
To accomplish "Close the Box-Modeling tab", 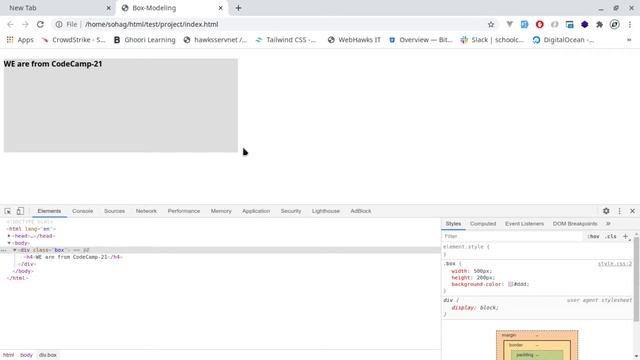I will tap(221, 8).
